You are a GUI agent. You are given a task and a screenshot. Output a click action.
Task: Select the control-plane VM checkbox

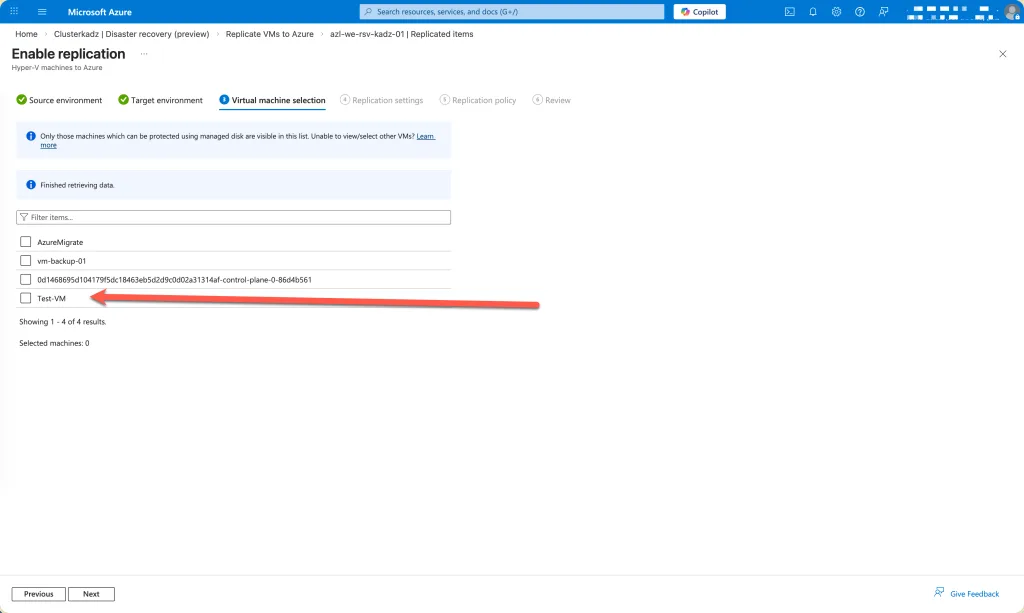(26, 280)
